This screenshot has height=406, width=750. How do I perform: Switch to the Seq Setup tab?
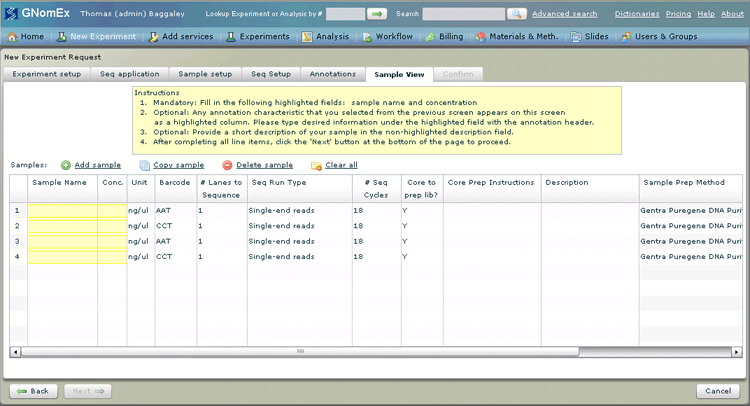[271, 74]
